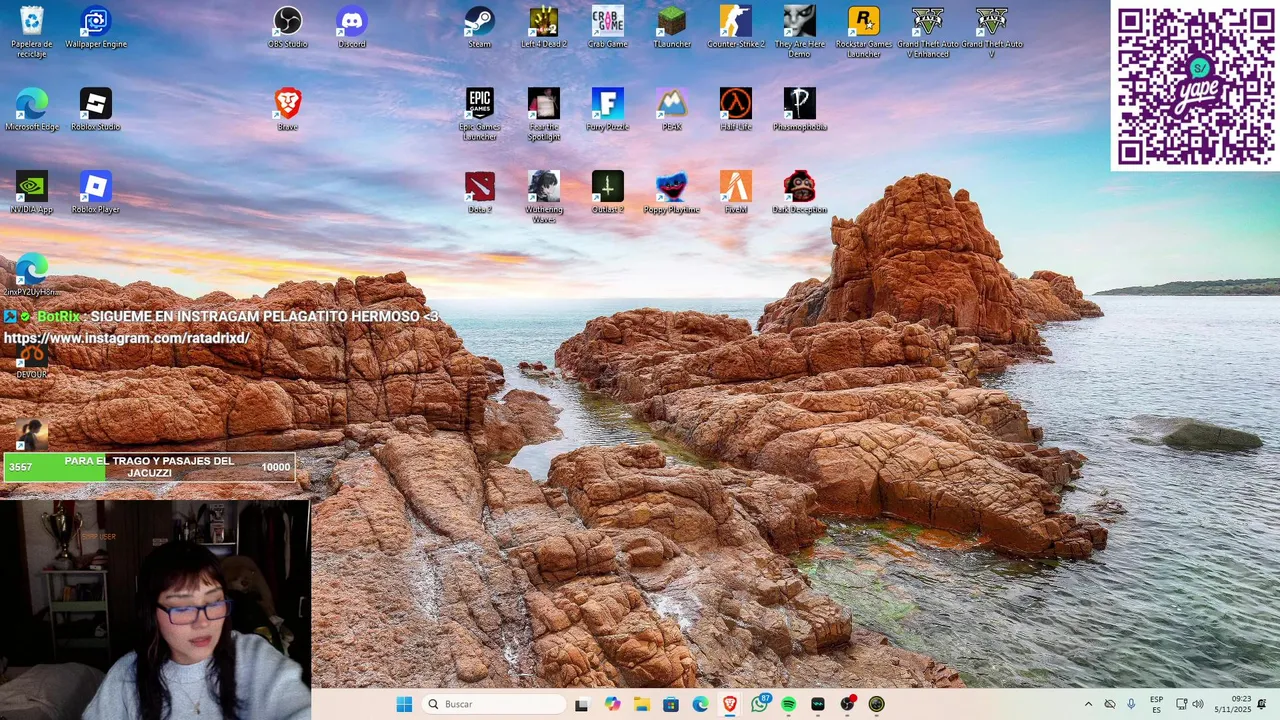Screen dimensions: 1280x720
Task: Open the Papelera de reciclaje desktop icon
Action: click(32, 32)
